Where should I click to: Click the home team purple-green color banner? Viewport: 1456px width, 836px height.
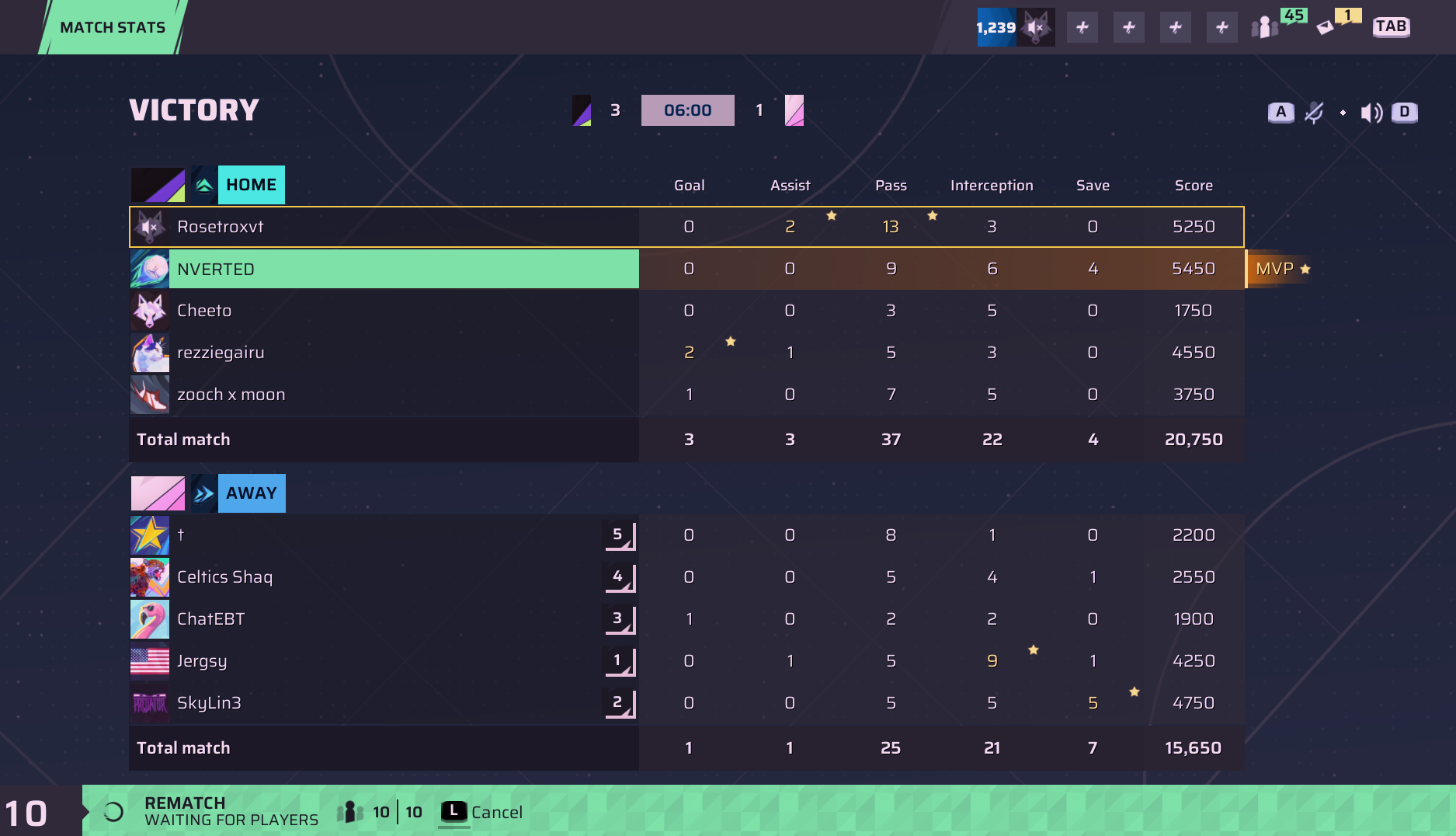[158, 185]
